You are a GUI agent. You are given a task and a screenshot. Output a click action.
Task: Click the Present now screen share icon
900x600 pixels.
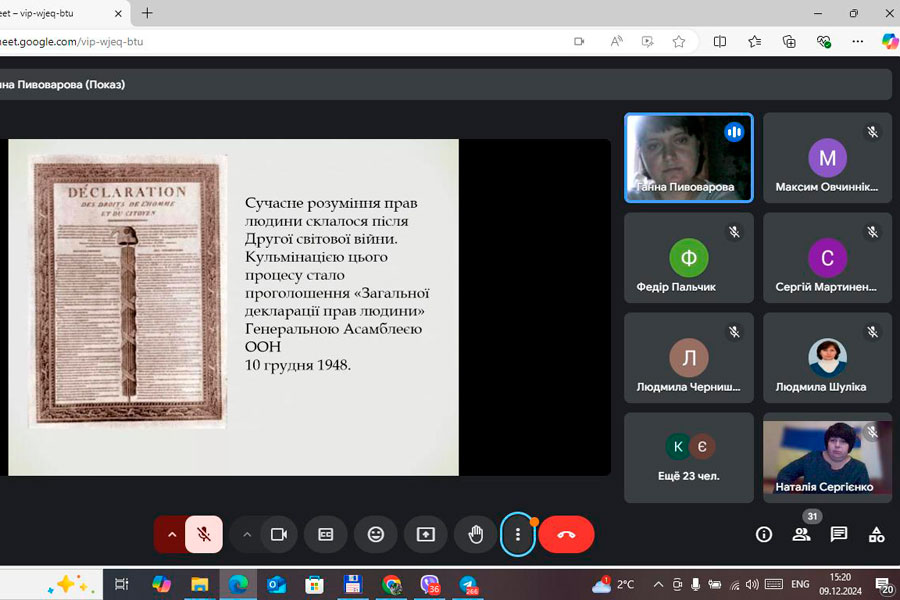point(426,534)
